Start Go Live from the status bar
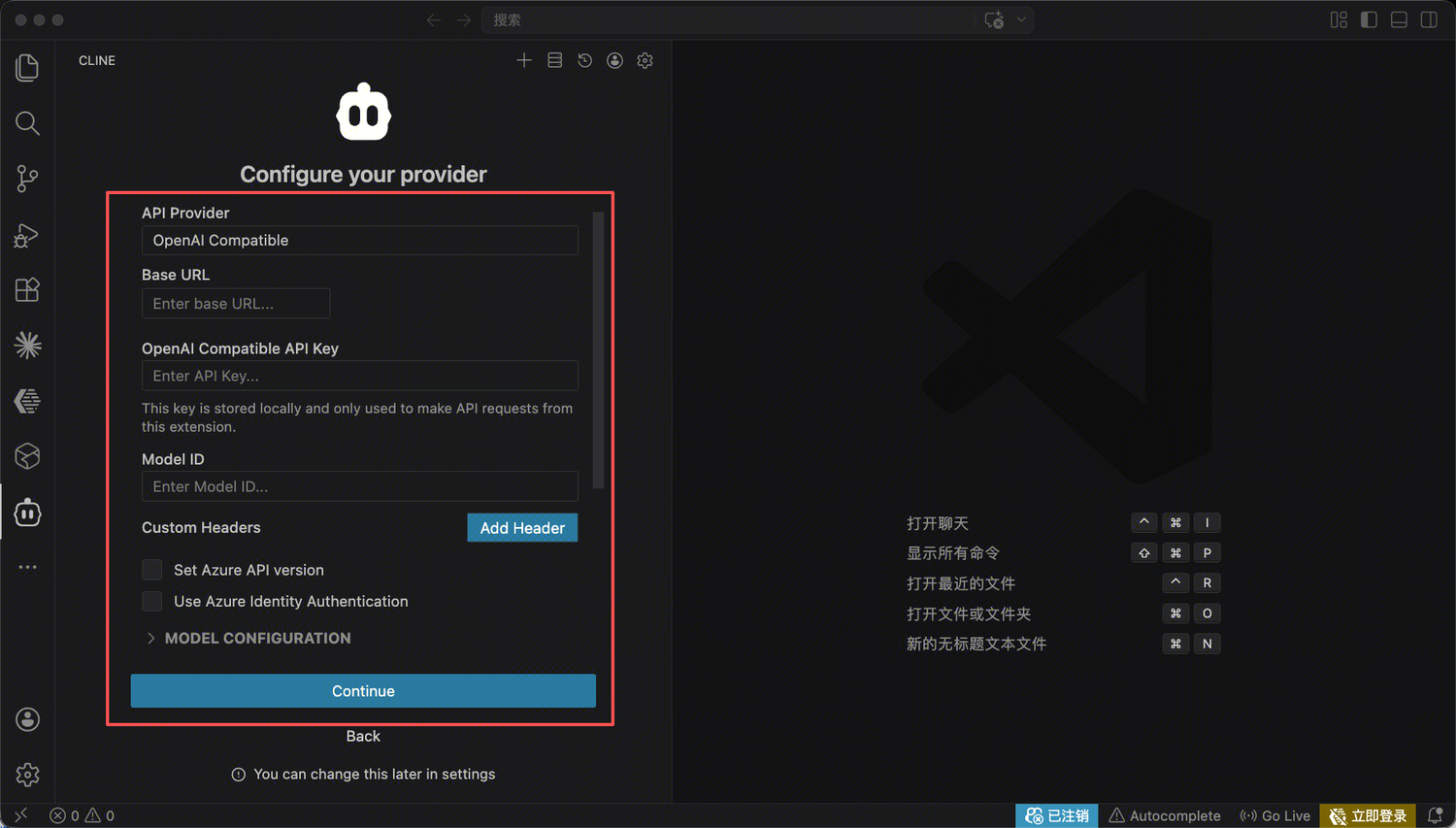Image resolution: width=1456 pixels, height=828 pixels. 1275,815
